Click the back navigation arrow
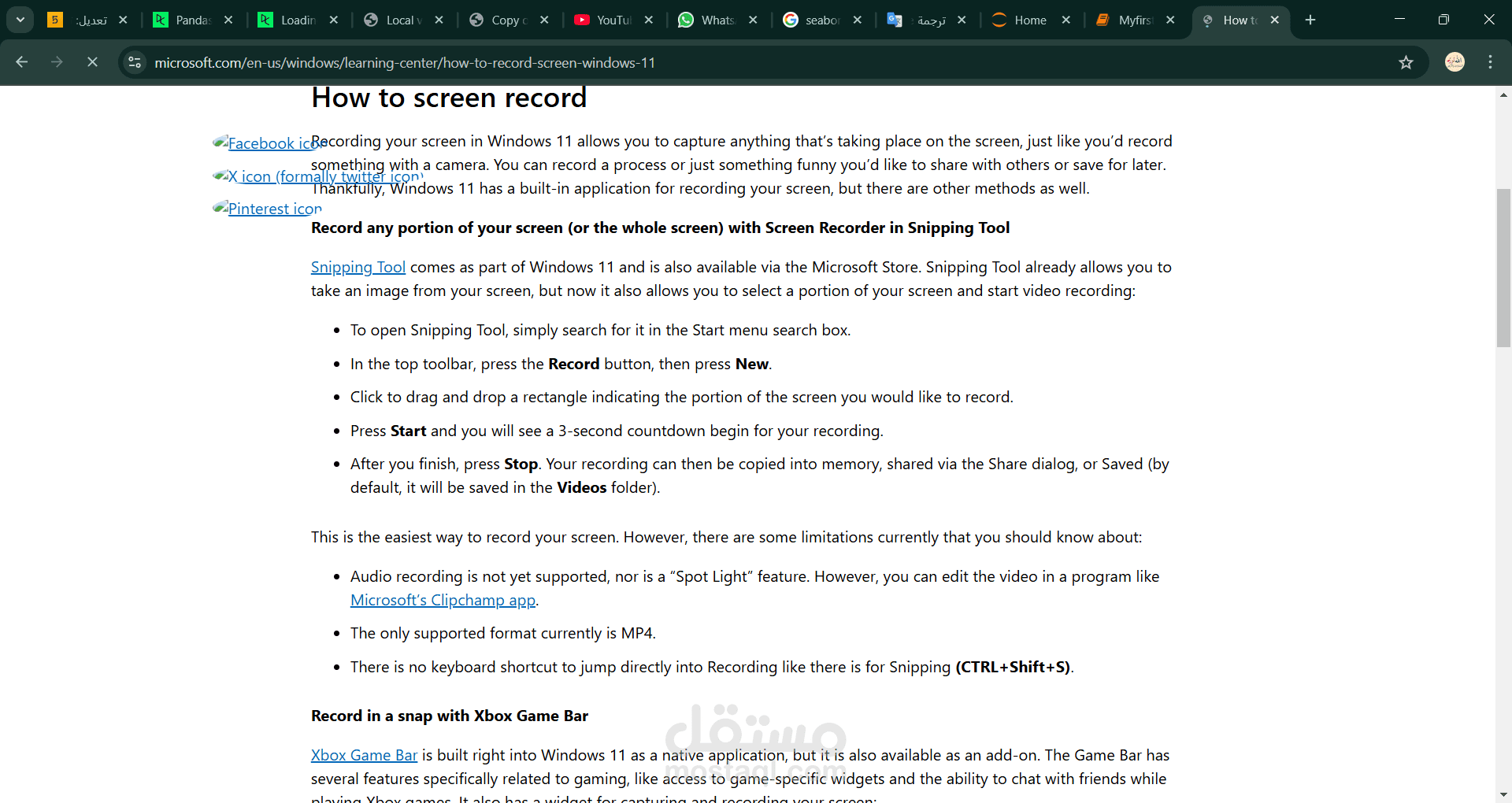 [22, 62]
